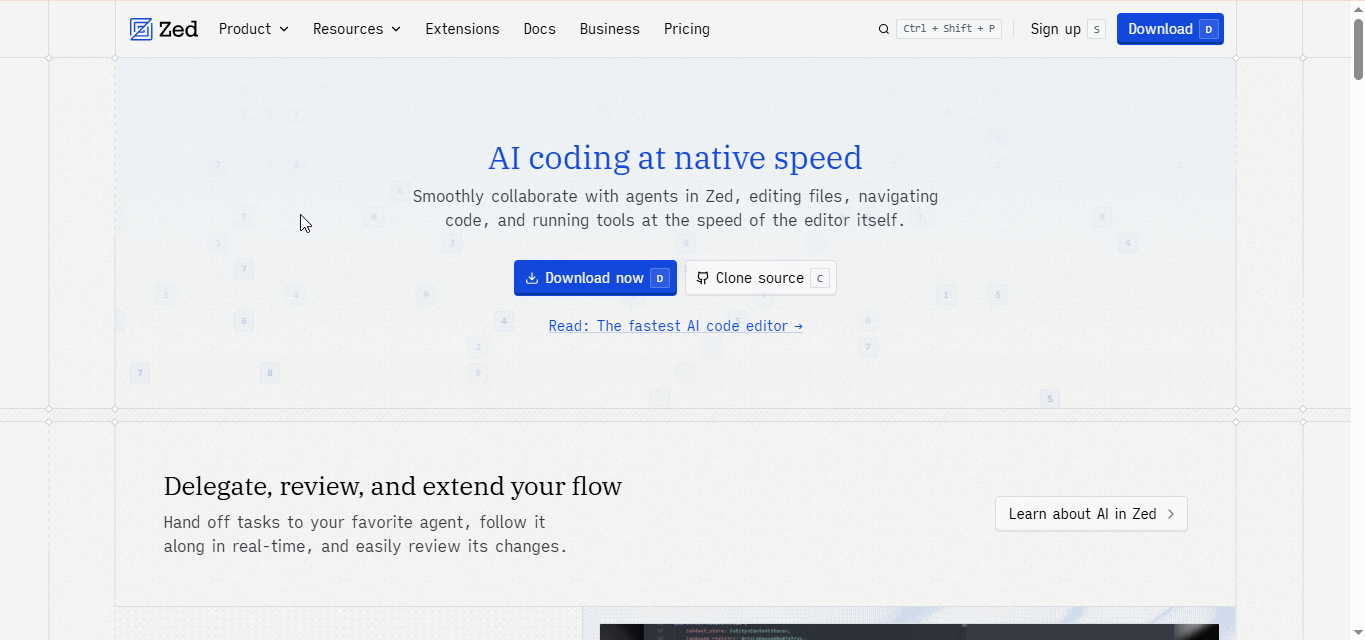Viewport: 1365px width, 640px height.
Task: Click the Zed logo in the navbar
Action: point(164,29)
